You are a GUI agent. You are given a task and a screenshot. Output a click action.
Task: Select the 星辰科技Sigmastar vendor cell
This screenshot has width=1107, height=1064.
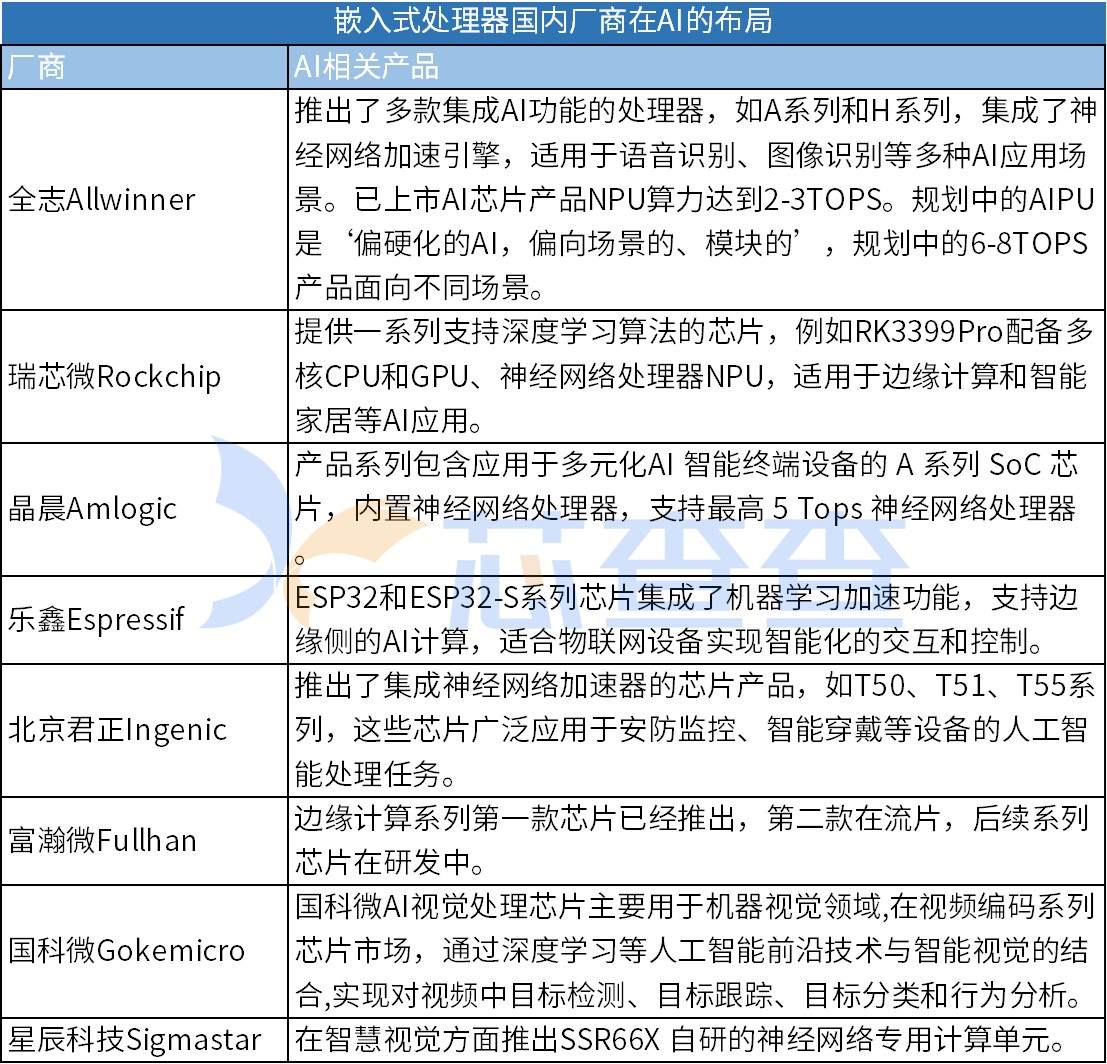click(135, 1040)
